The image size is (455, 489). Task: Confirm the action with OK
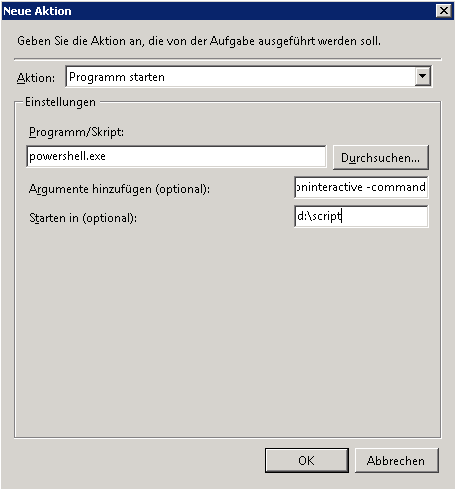point(307,460)
